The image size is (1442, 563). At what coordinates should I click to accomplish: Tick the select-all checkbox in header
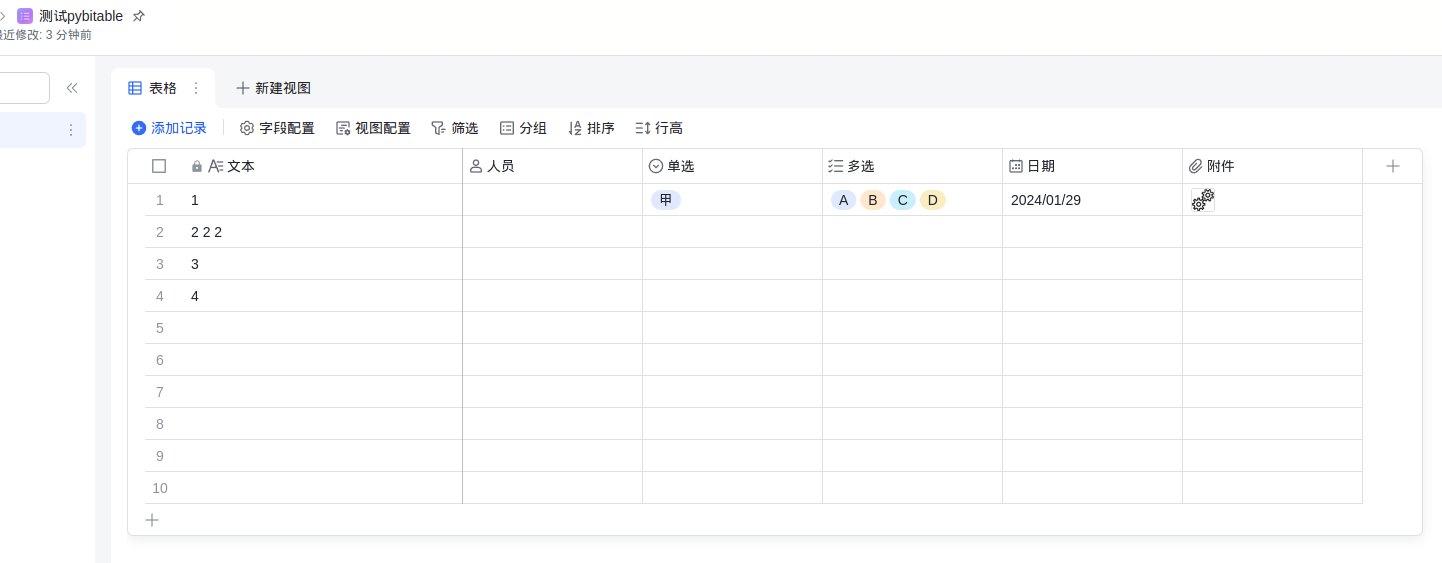click(x=159, y=166)
